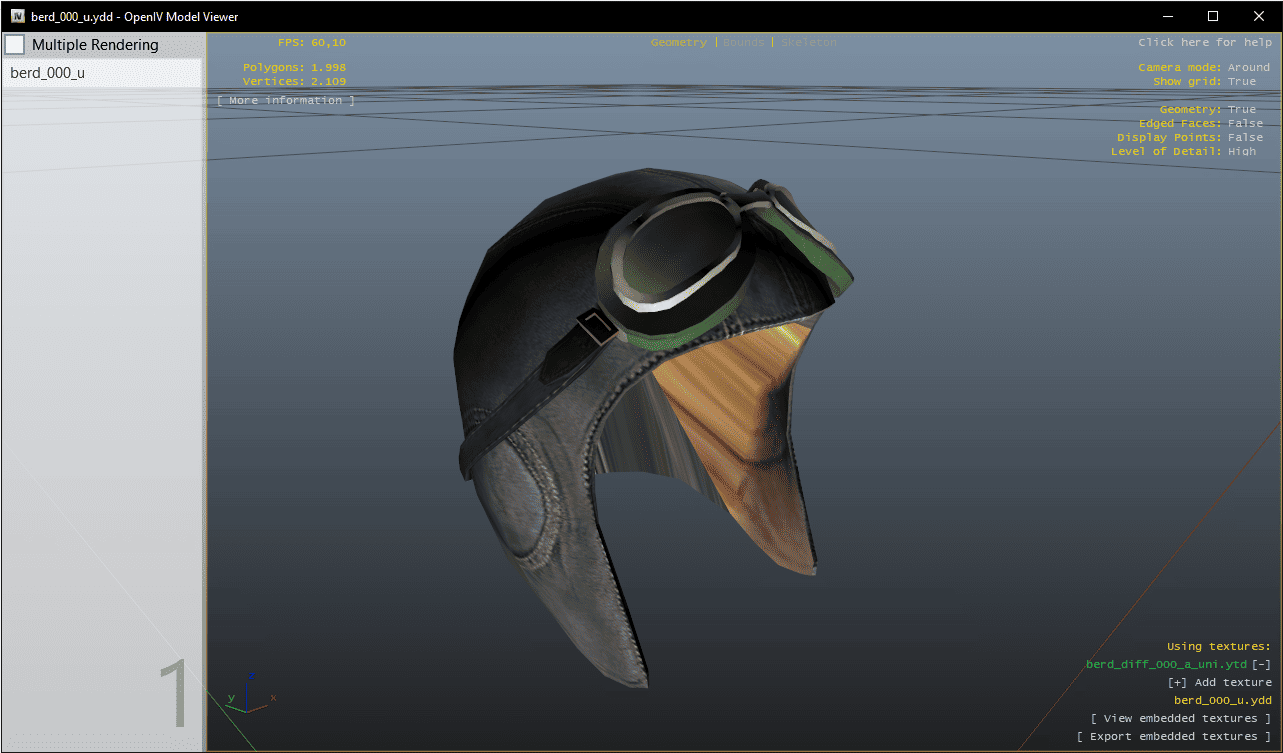Change the Camera mode: Around setting
The width and height of the screenshot is (1283, 753).
point(1203,68)
